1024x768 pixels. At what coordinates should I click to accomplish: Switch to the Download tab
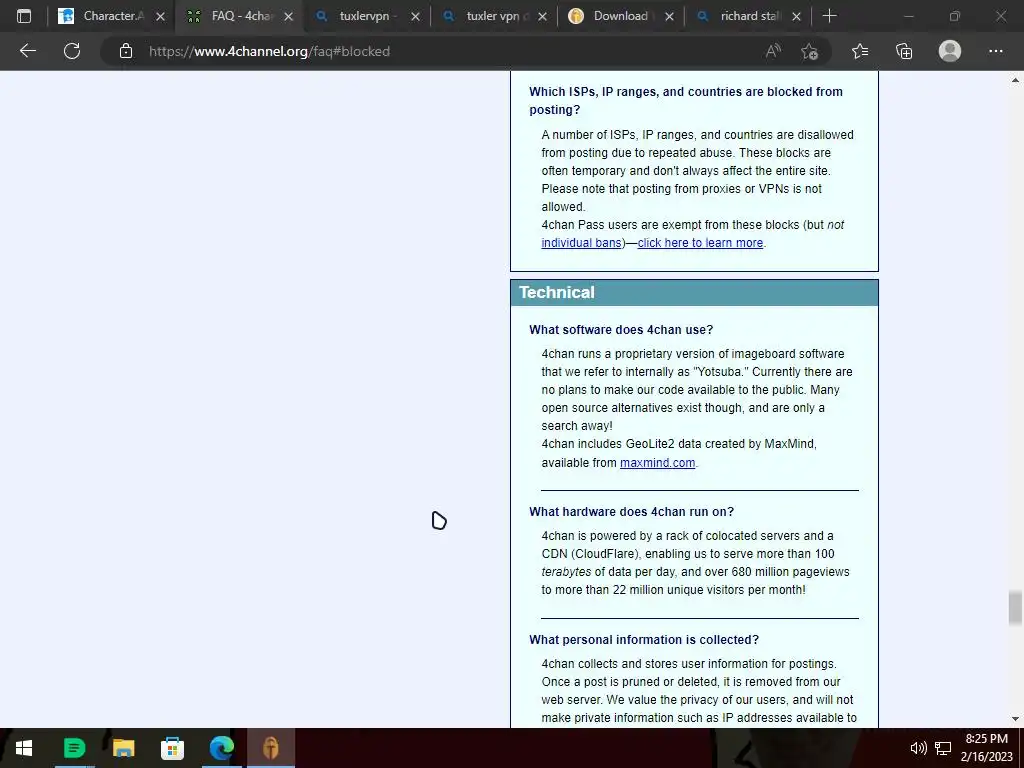(x=620, y=16)
